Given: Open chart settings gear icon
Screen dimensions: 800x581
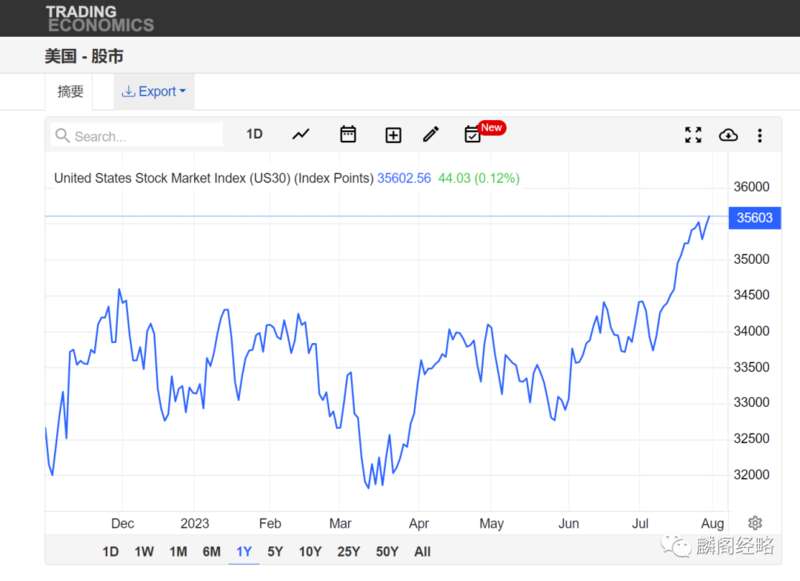Looking at the screenshot, I should 755,523.
